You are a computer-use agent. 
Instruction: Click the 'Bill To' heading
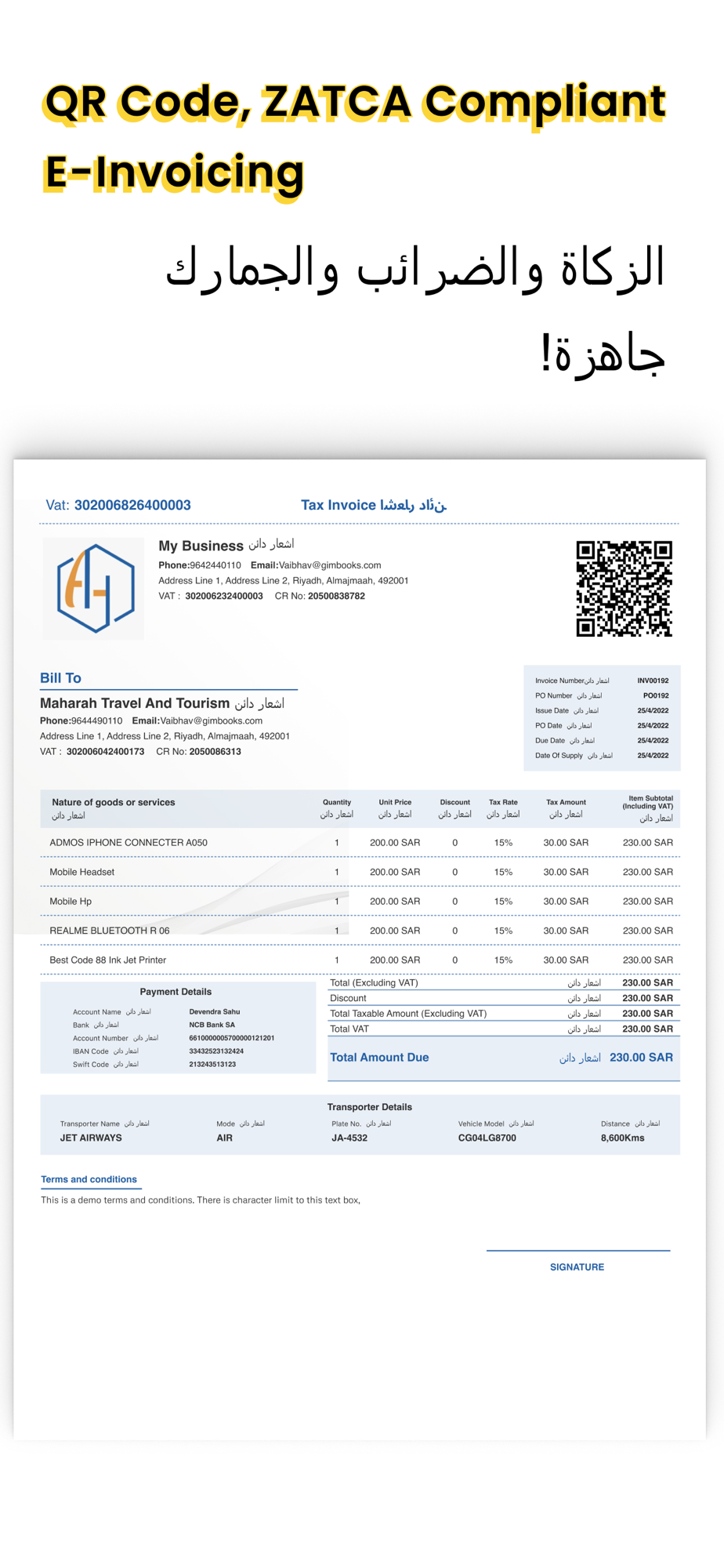(x=60, y=678)
